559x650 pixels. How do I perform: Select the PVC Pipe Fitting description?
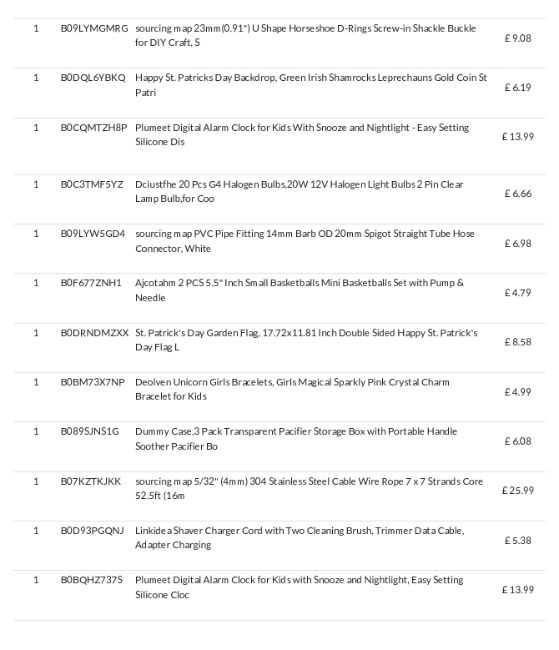click(305, 241)
